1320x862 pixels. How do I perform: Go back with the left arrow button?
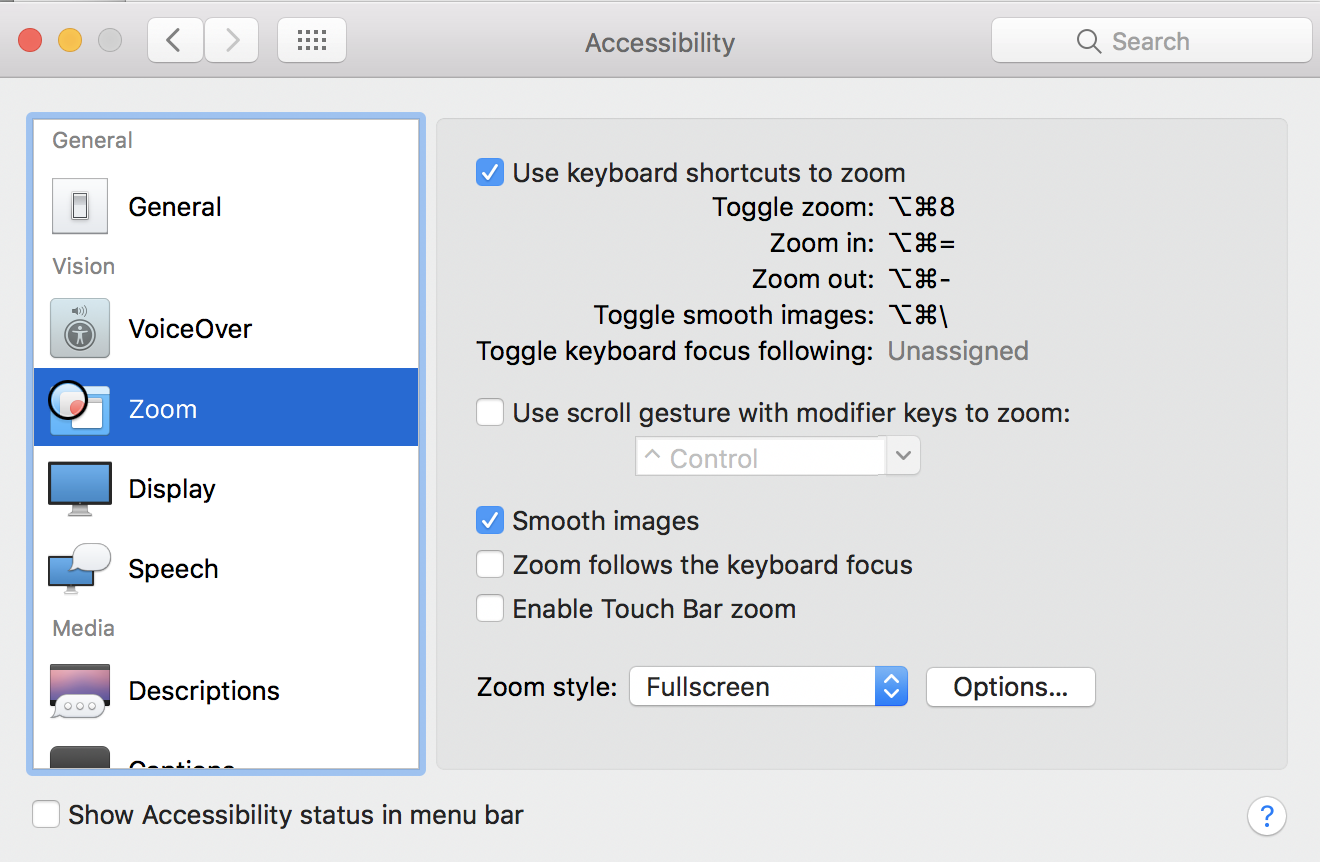(175, 41)
